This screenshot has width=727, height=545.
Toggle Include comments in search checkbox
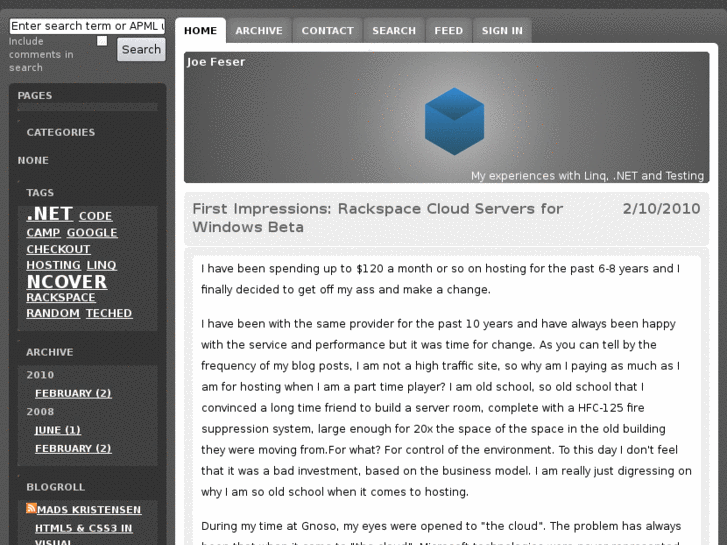pos(102,41)
